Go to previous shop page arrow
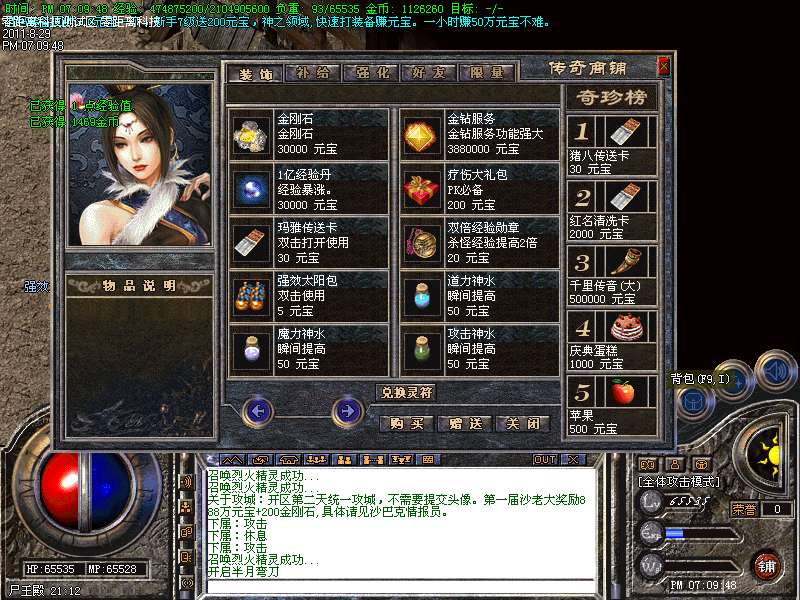The width and height of the screenshot is (800, 600). pos(258,410)
